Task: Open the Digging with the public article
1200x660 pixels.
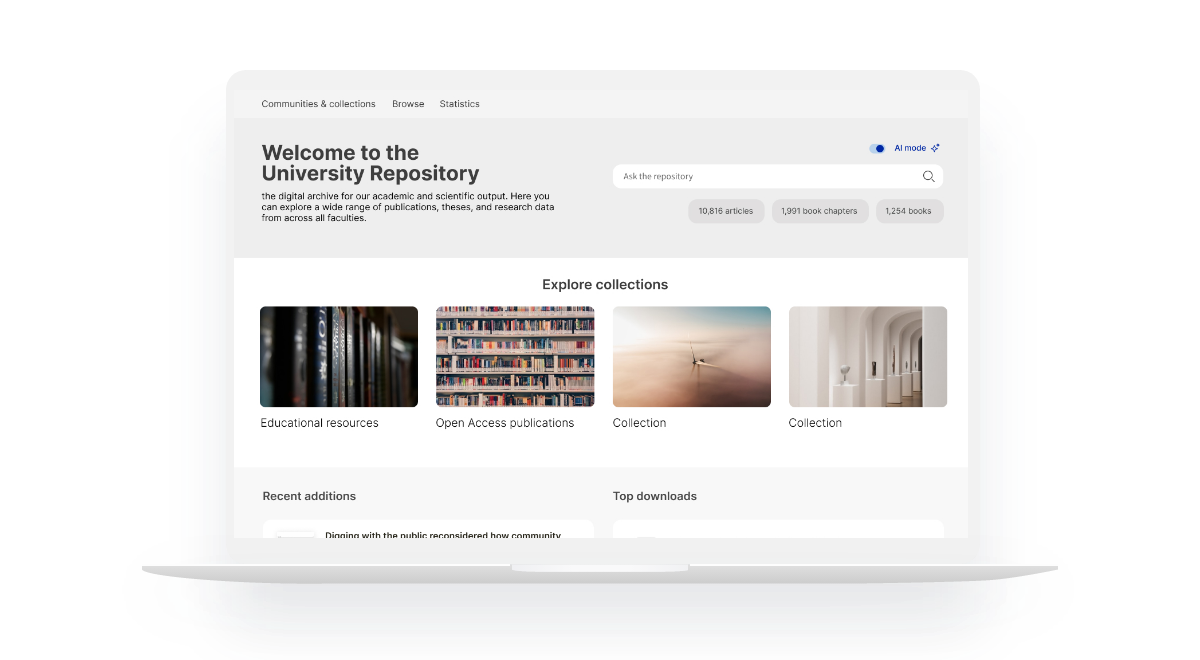Action: [443, 534]
